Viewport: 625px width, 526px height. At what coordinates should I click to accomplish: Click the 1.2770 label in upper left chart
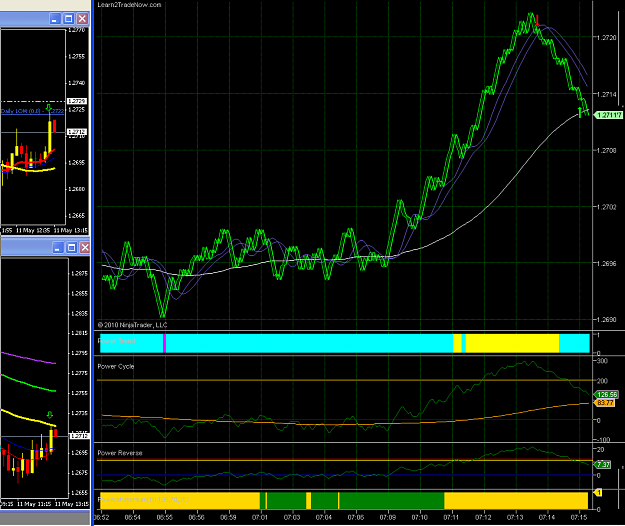coord(77,30)
